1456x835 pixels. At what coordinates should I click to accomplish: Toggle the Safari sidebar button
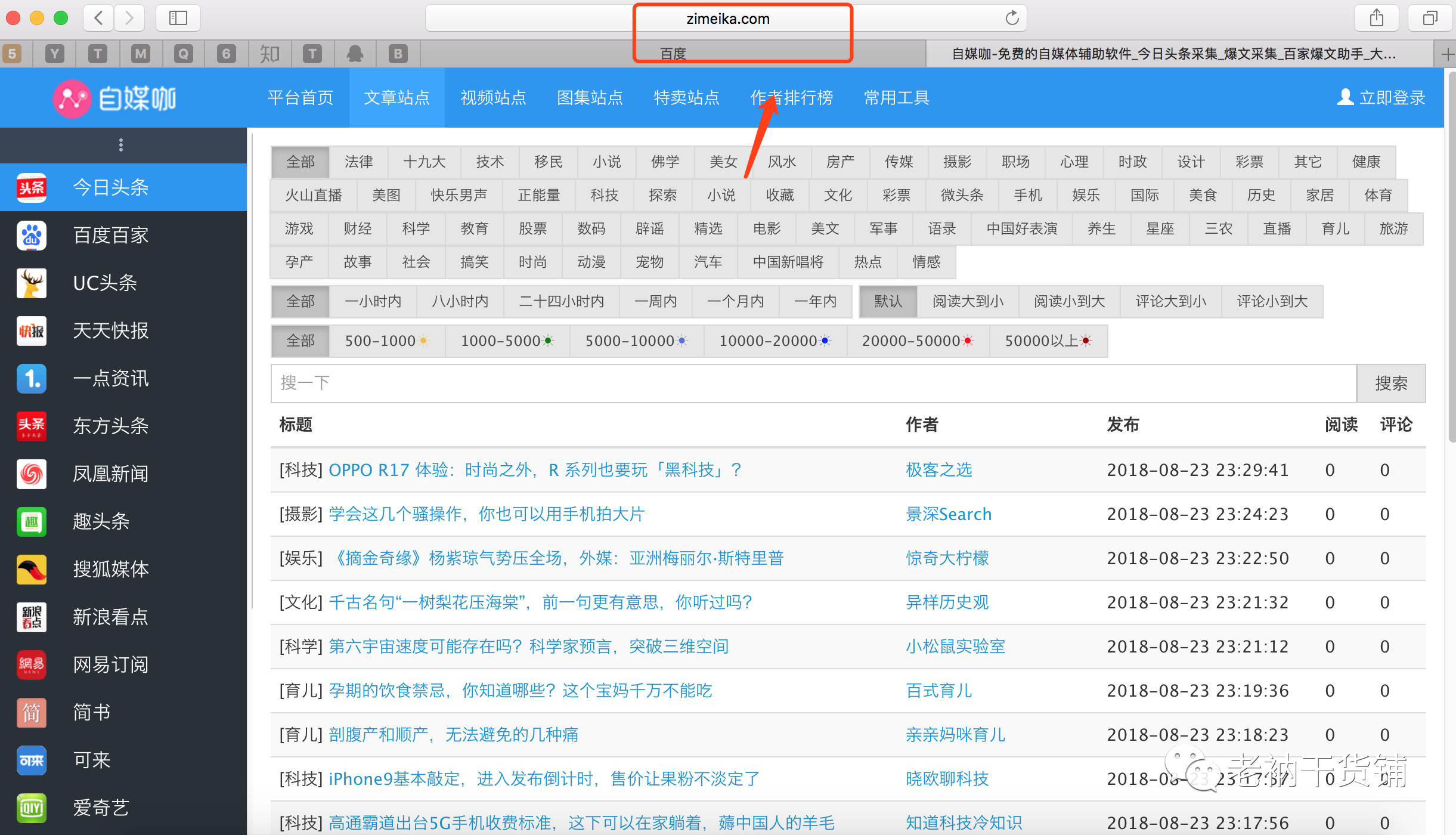click(x=178, y=18)
